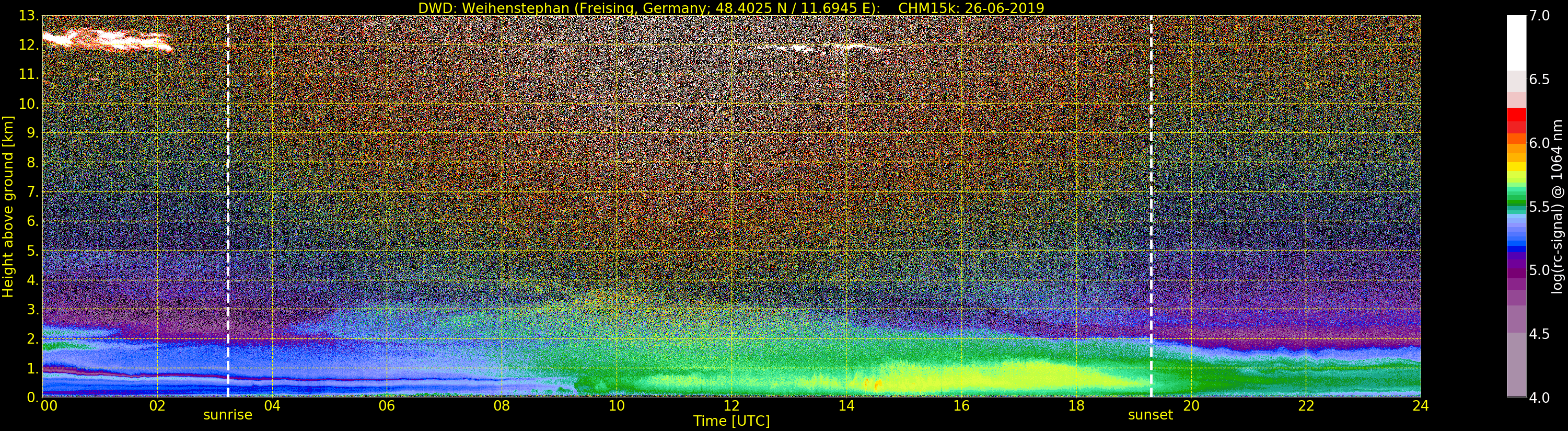This screenshot has height=431, width=1568.
Task: Click the 'Height above ground [km]' axis label
Action: (8, 206)
